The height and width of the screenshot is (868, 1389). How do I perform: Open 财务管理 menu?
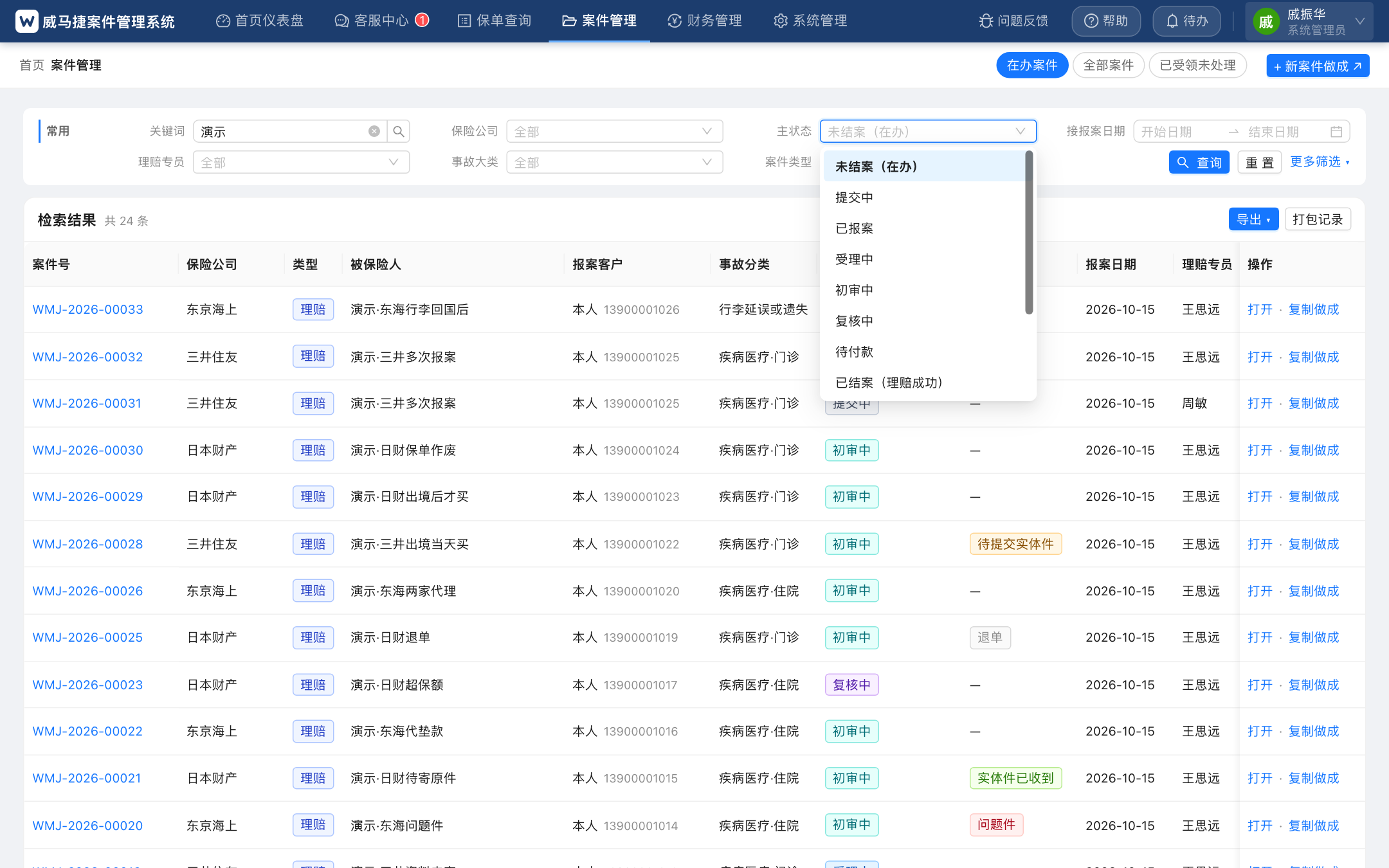705,21
